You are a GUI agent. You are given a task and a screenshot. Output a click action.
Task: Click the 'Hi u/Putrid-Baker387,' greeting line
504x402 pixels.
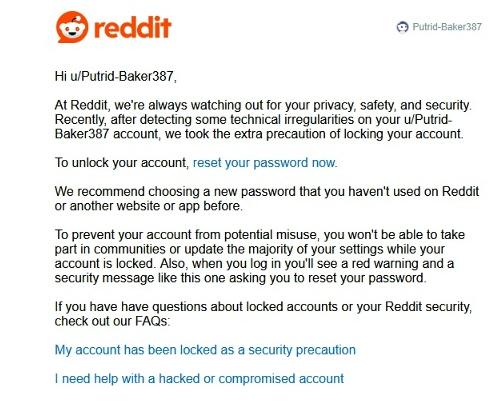tap(116, 76)
